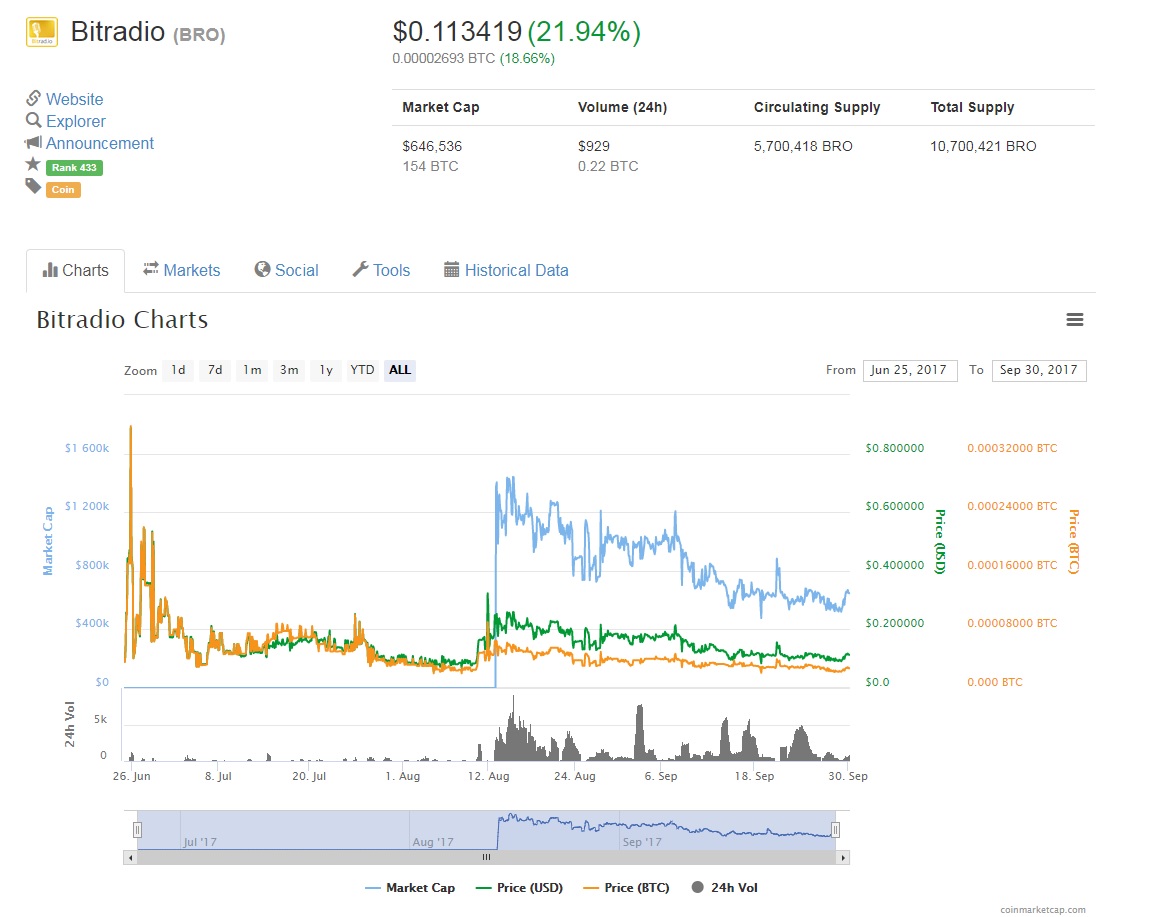Click the Bitradio Charts heading
This screenshot has width=1149, height=917.
pyautogui.click(x=122, y=320)
